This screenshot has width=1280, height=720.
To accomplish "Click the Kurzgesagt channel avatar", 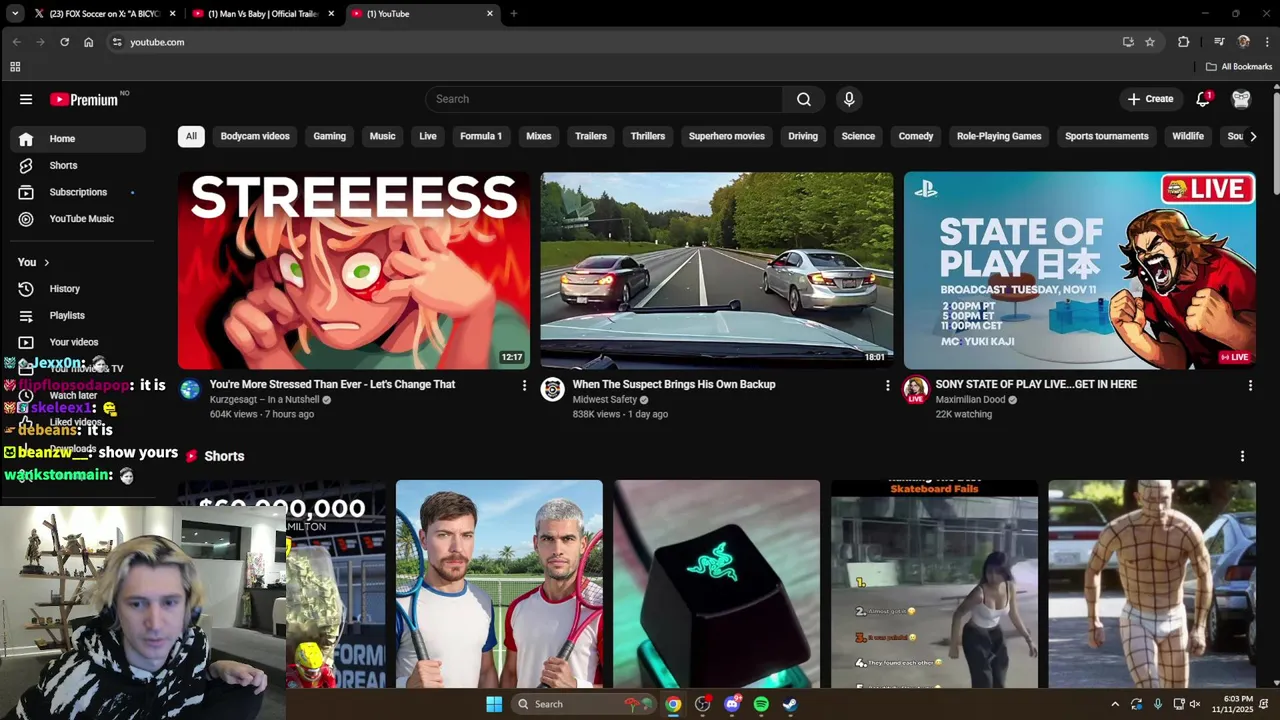I will 190,390.
